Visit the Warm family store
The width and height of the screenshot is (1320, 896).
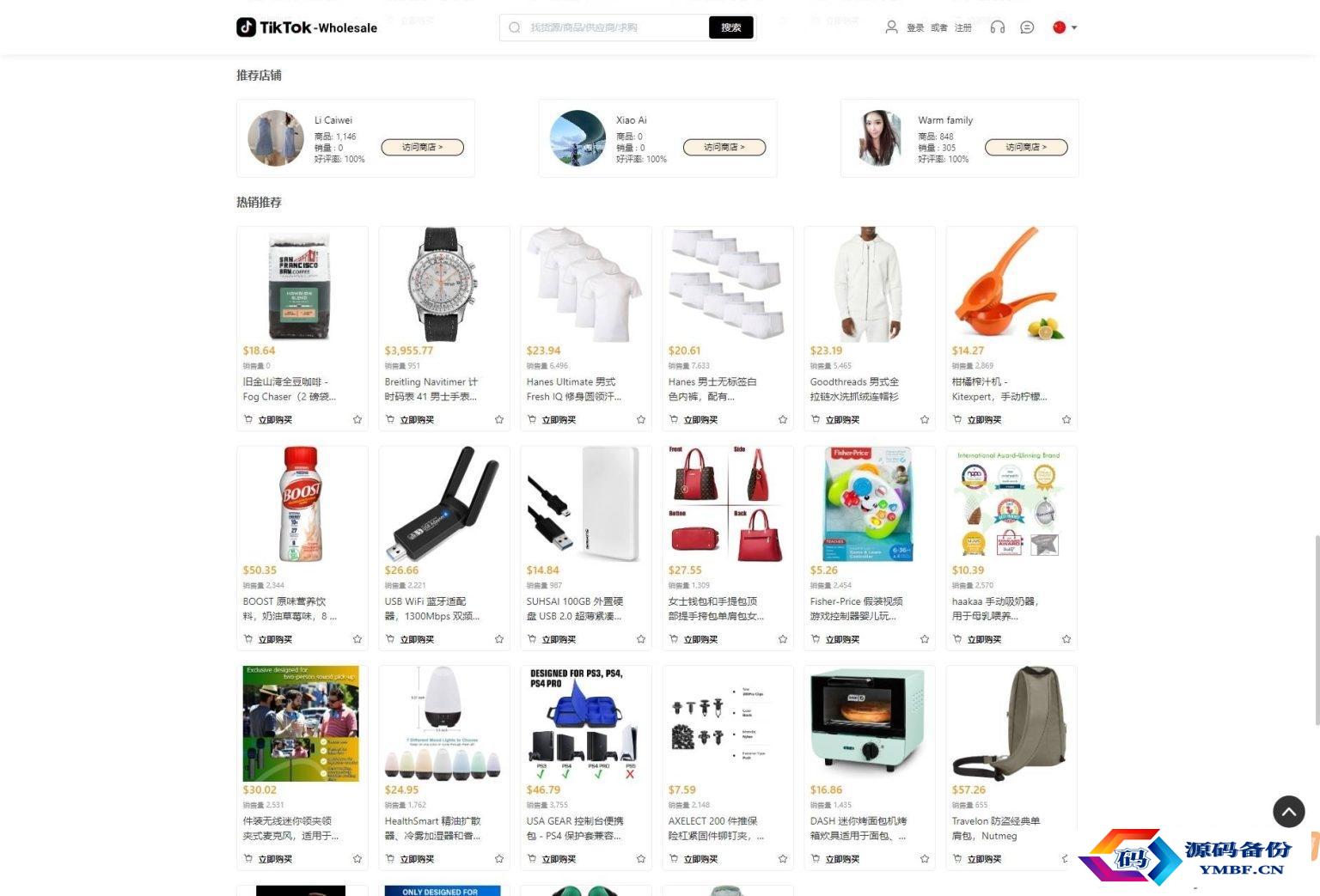pyautogui.click(x=1026, y=147)
